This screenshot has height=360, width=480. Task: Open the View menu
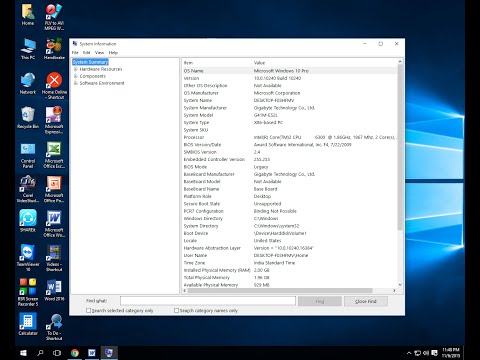99,53
